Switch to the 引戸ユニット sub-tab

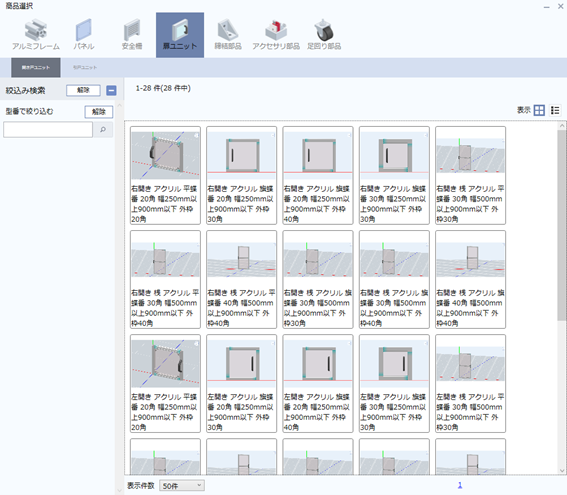click(85, 68)
